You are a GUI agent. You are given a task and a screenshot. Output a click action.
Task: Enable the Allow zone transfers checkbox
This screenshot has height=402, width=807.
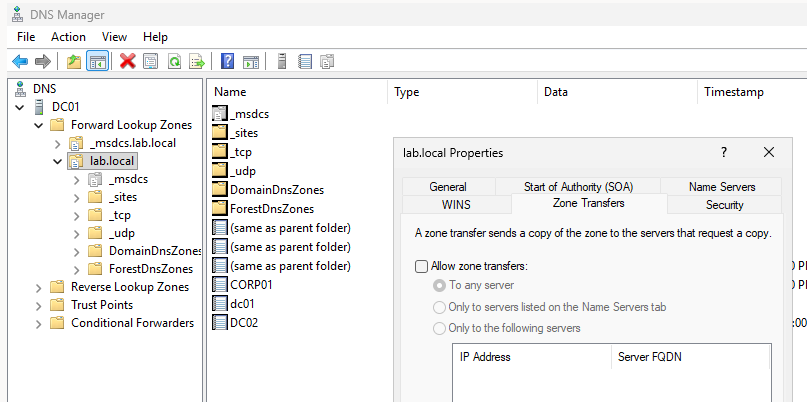[421, 267]
